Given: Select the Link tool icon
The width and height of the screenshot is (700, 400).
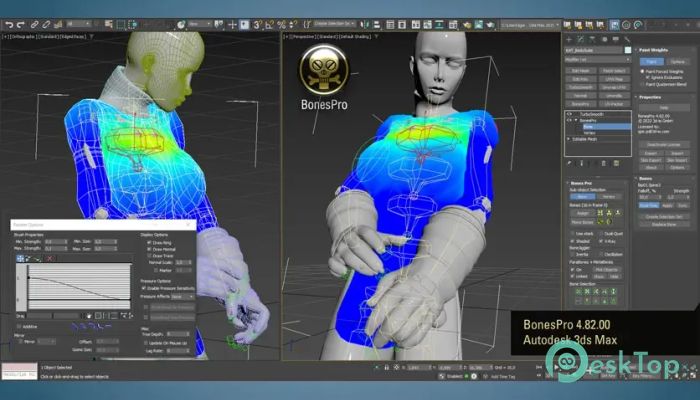Looking at the screenshot, I should tap(34, 25).
